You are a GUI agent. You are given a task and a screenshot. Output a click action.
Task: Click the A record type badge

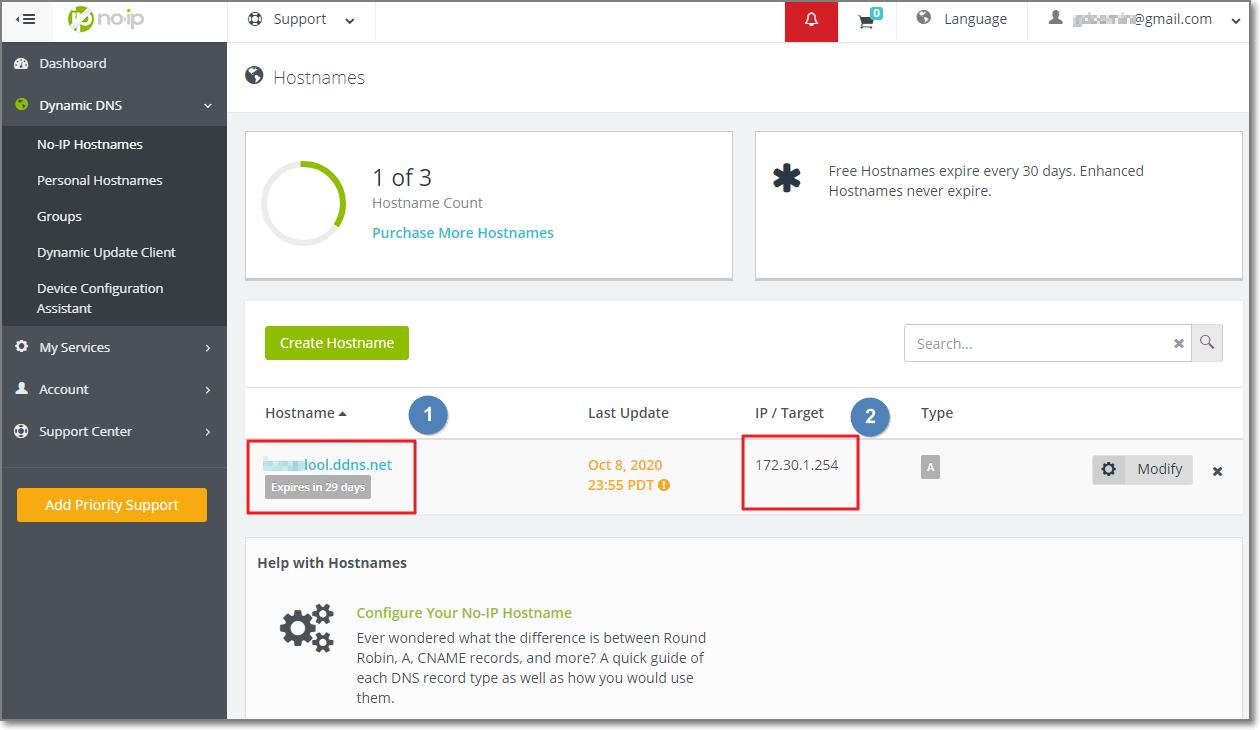pyautogui.click(x=930, y=467)
